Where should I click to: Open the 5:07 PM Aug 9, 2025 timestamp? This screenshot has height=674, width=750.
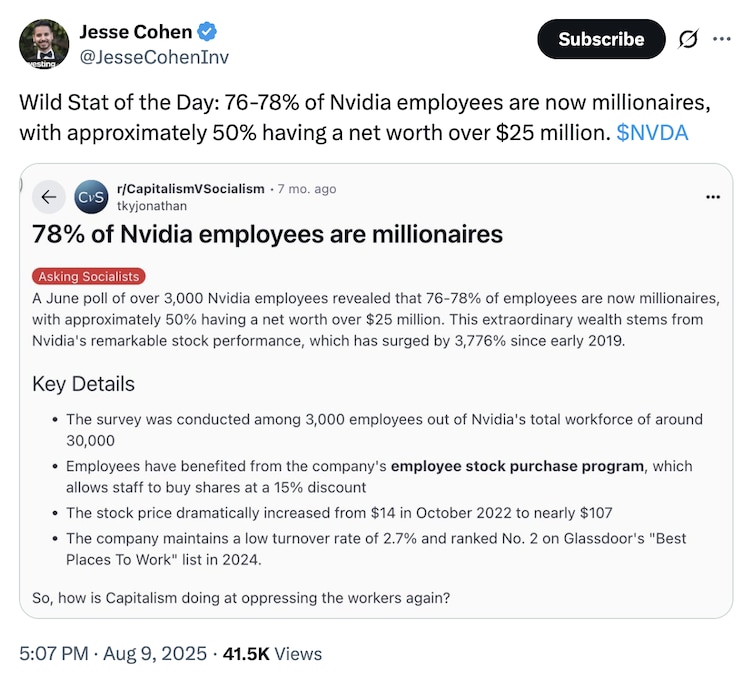(113, 653)
